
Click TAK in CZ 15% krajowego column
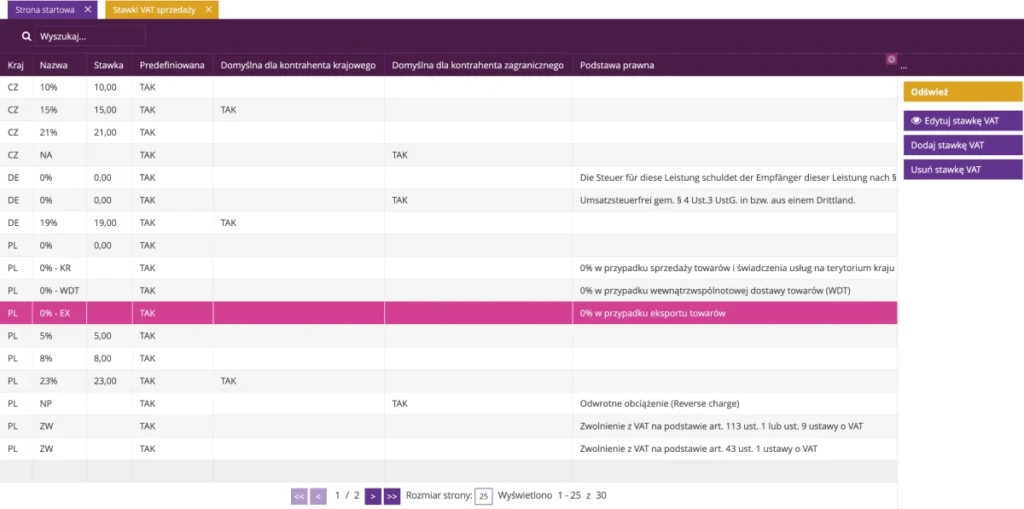(229, 110)
